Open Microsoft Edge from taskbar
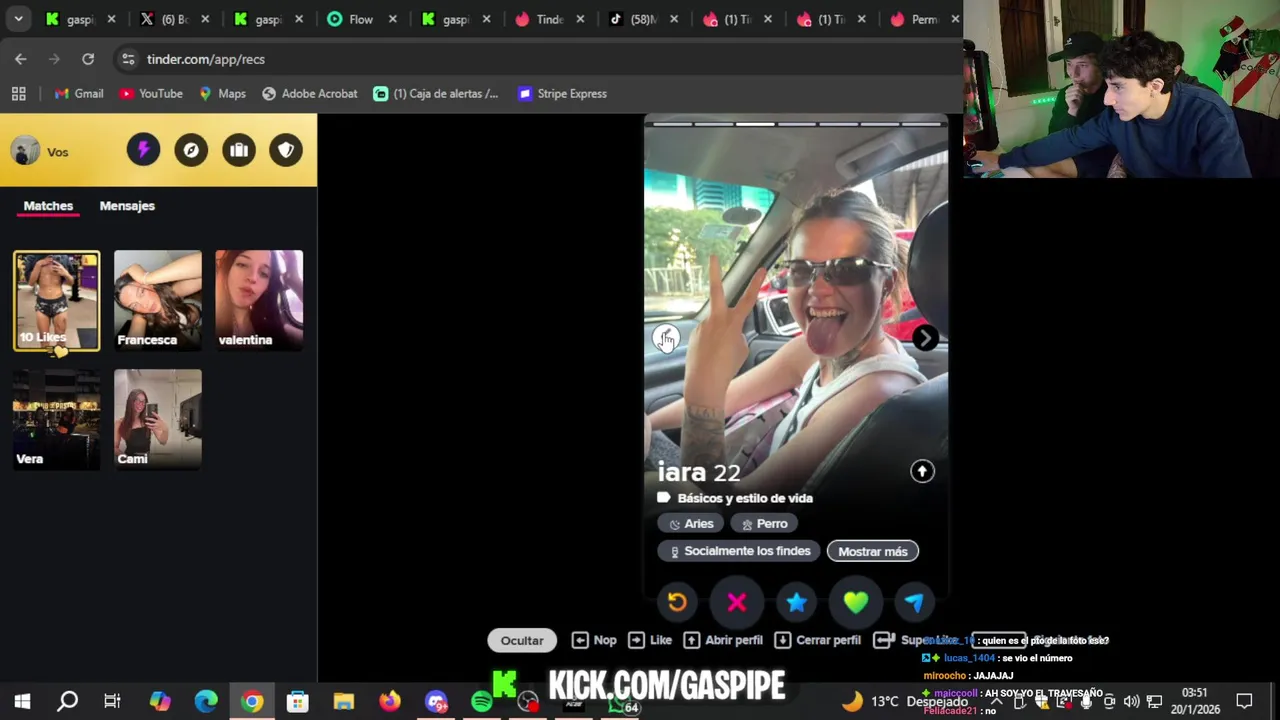Screen dimensions: 1280x720 (x=206, y=701)
